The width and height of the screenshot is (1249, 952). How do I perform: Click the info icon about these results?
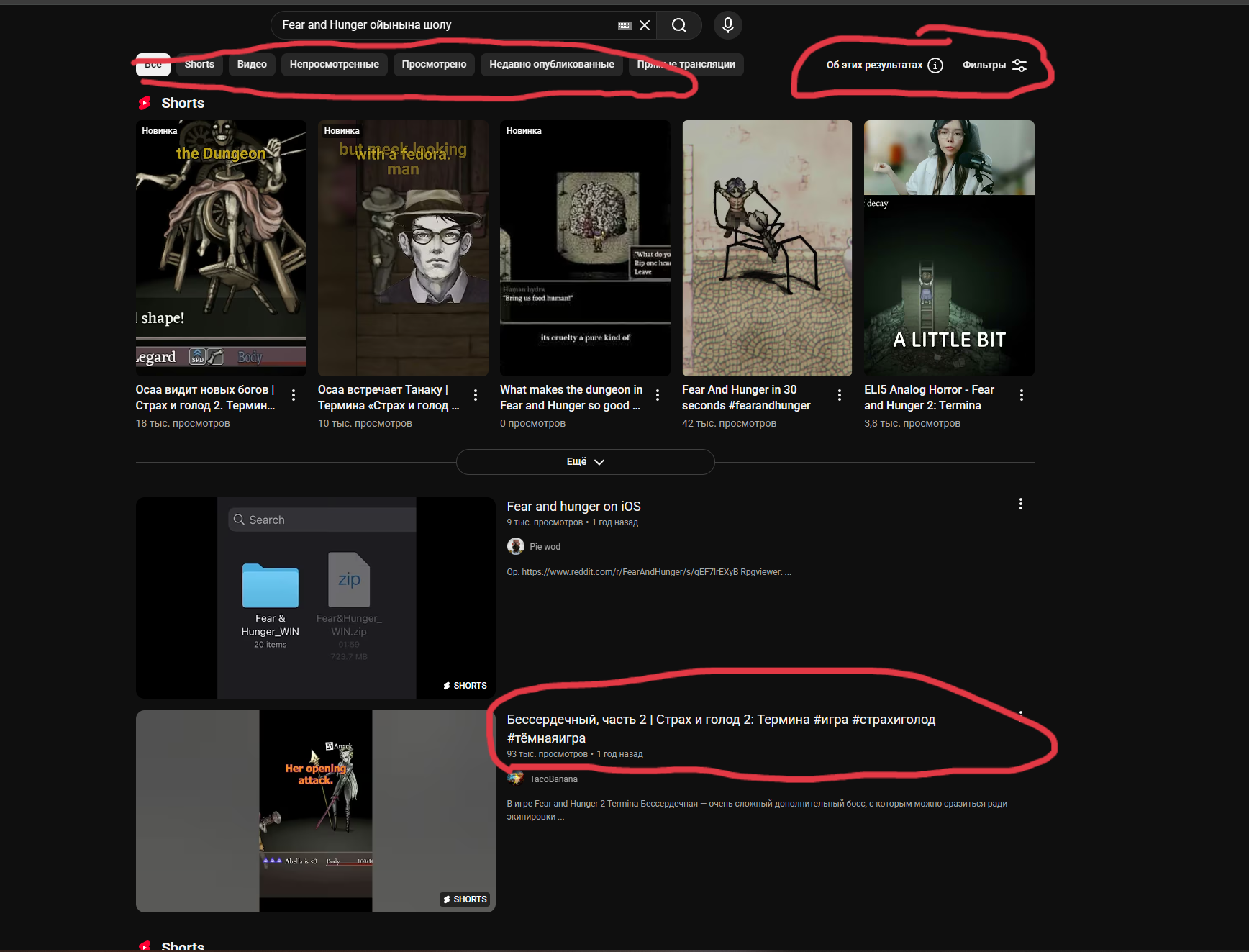pos(935,65)
